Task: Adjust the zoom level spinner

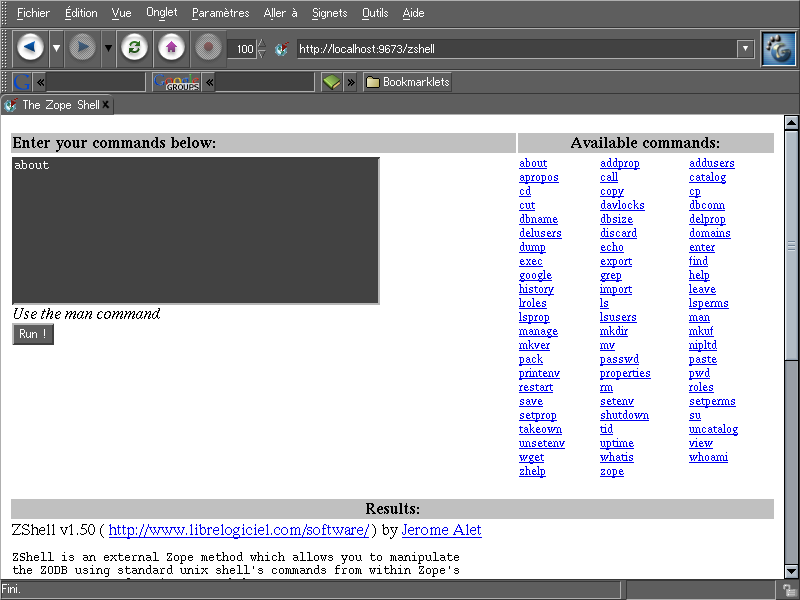Action: coord(261,48)
